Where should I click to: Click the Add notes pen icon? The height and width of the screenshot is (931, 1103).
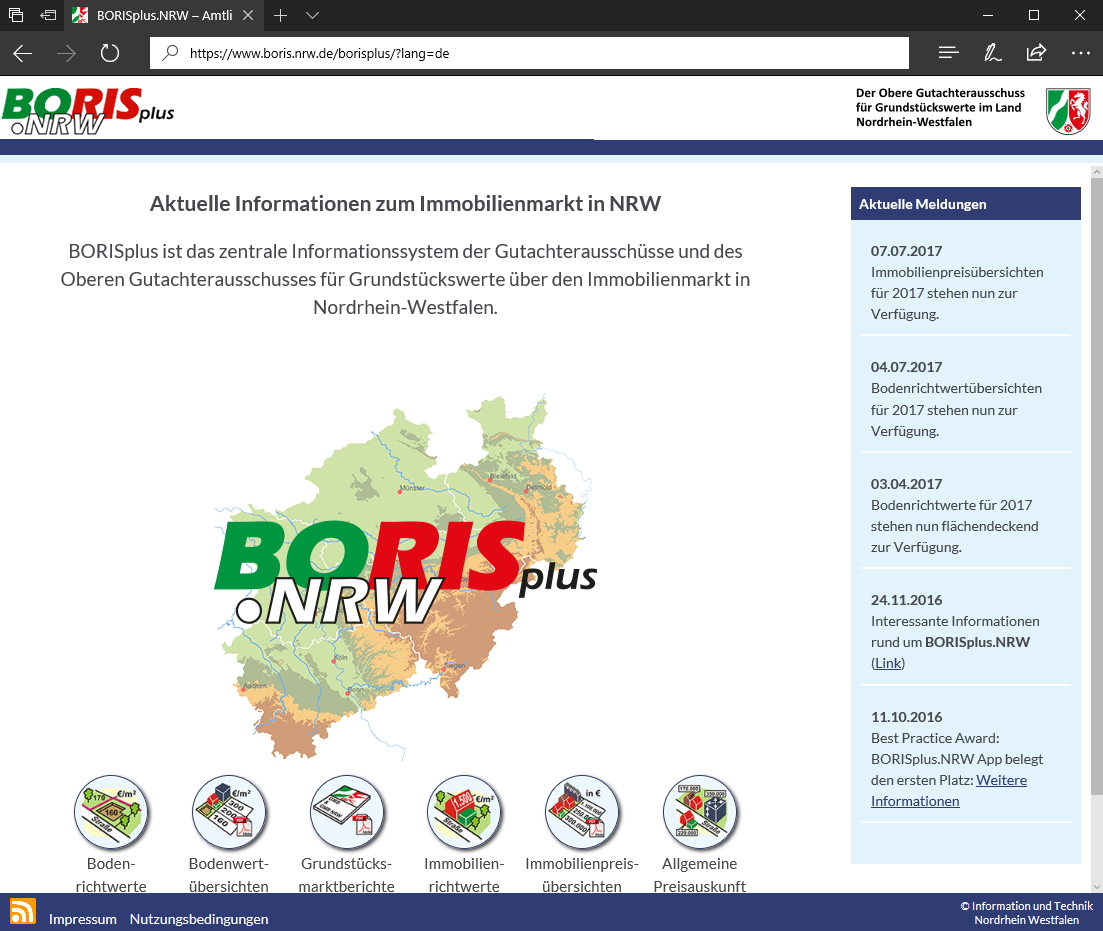pyautogui.click(x=993, y=53)
